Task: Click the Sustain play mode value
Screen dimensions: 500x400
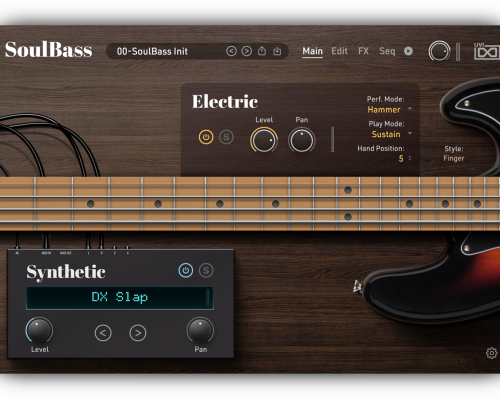Action: [x=386, y=134]
